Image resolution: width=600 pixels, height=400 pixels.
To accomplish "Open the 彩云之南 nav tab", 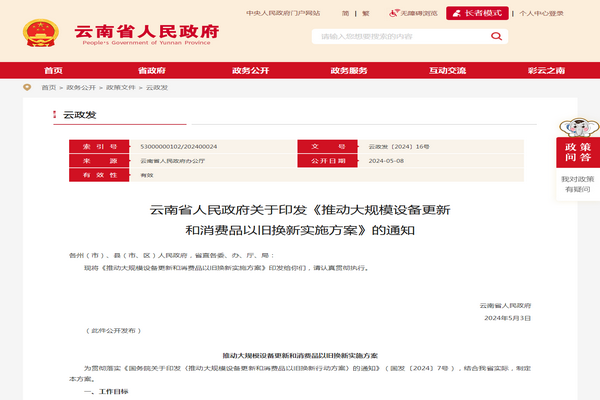I will (546, 71).
